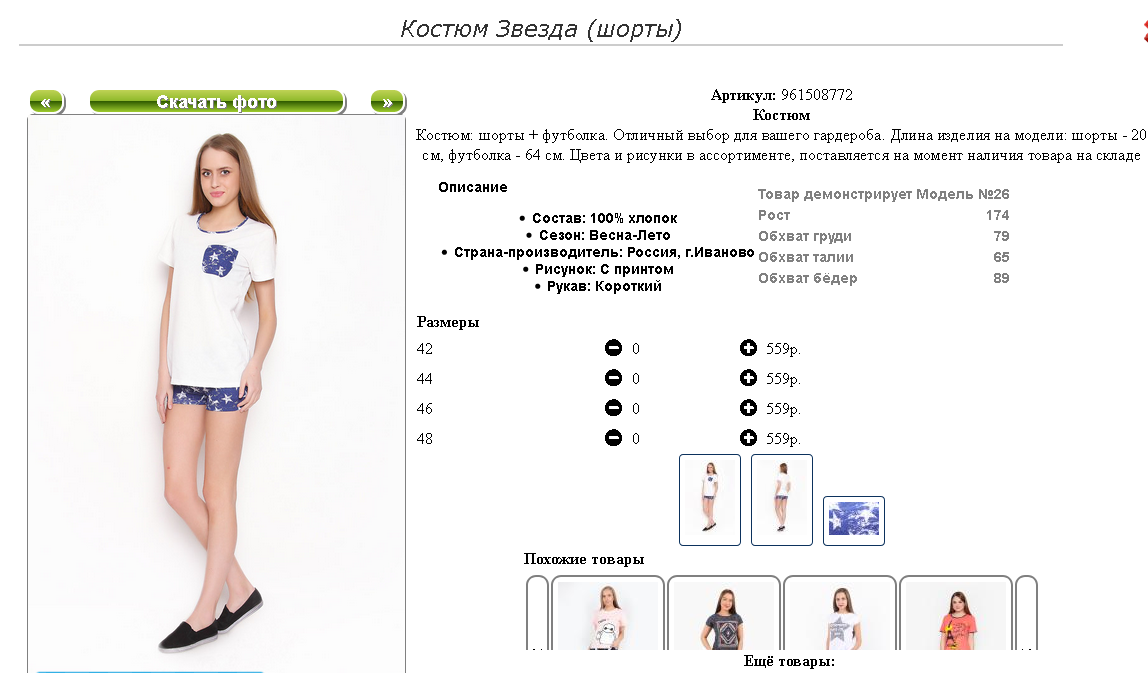Decrease quantity for size 46
1148x673 pixels.
pos(613,408)
